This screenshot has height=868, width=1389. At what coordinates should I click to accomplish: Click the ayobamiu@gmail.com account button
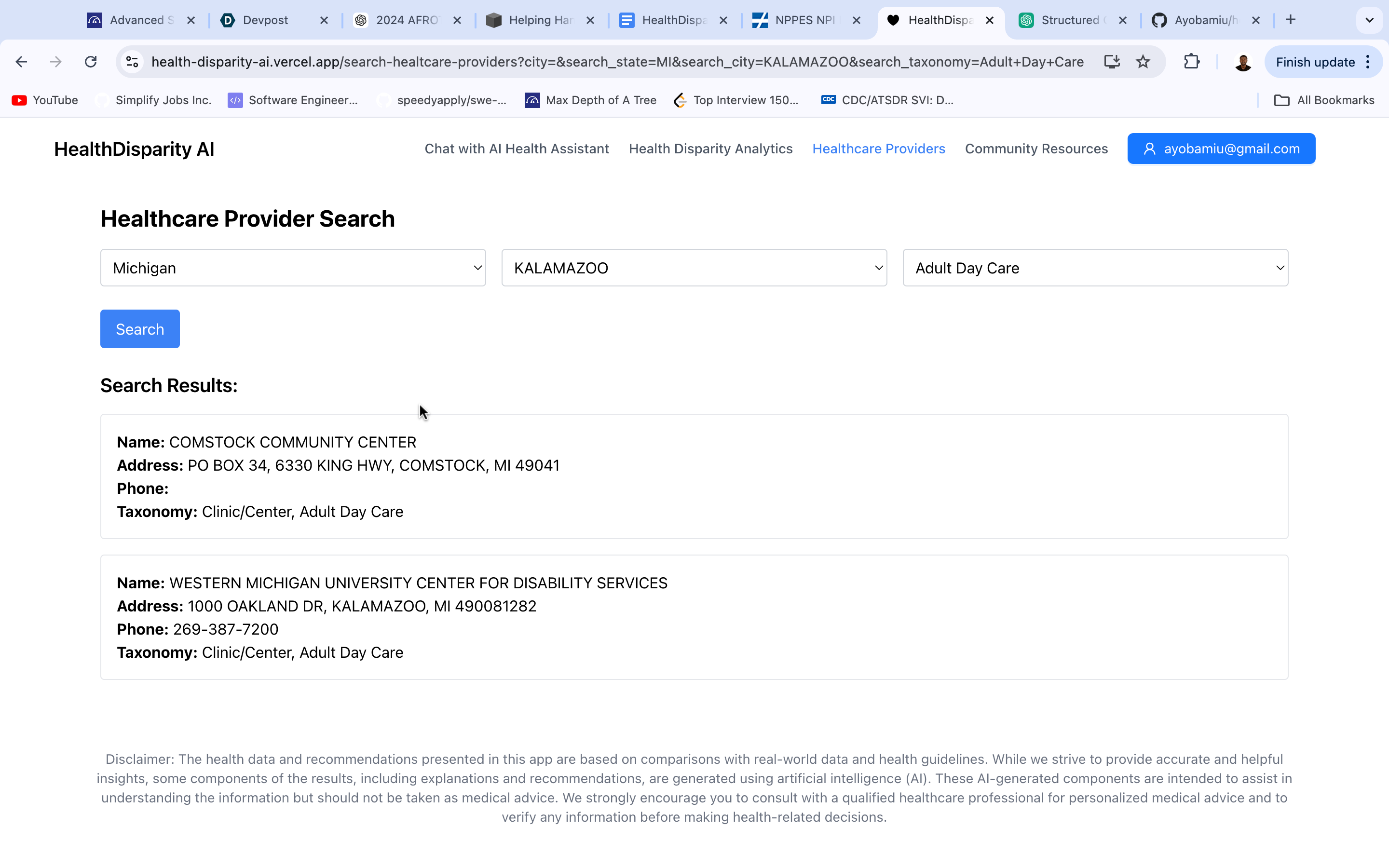pos(1221,149)
